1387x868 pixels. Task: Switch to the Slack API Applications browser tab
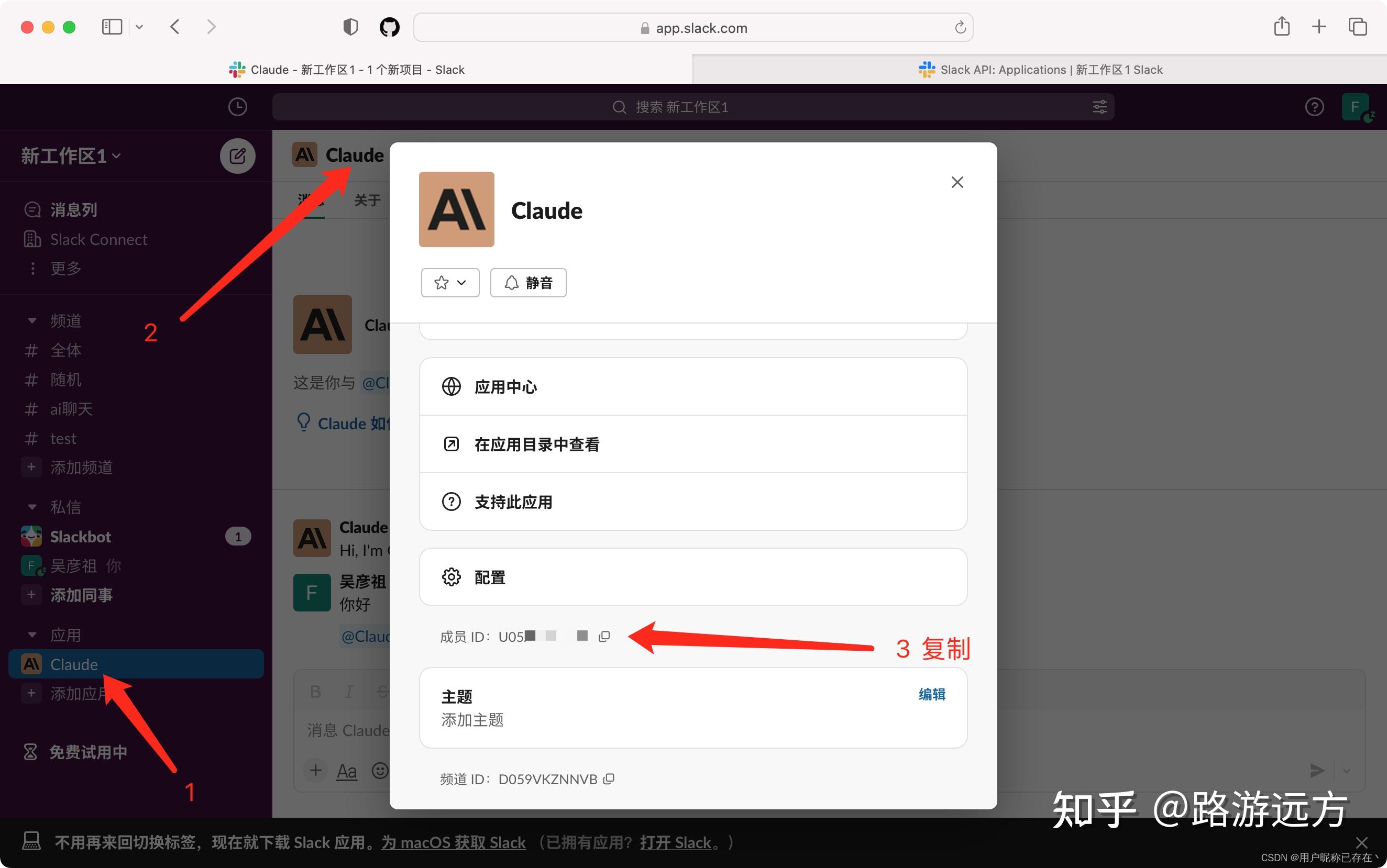[1040, 70]
